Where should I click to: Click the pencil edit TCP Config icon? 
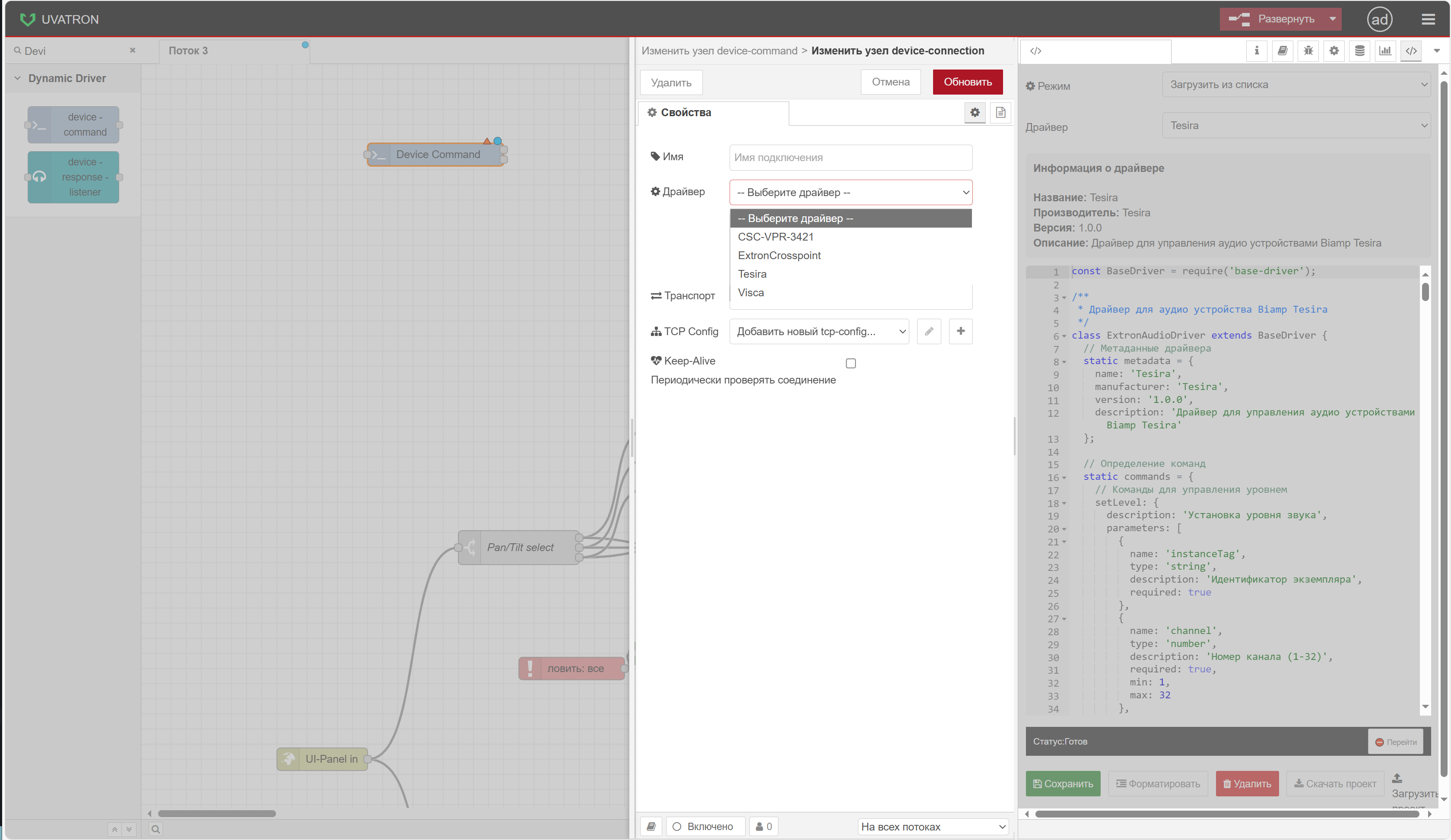coord(929,331)
